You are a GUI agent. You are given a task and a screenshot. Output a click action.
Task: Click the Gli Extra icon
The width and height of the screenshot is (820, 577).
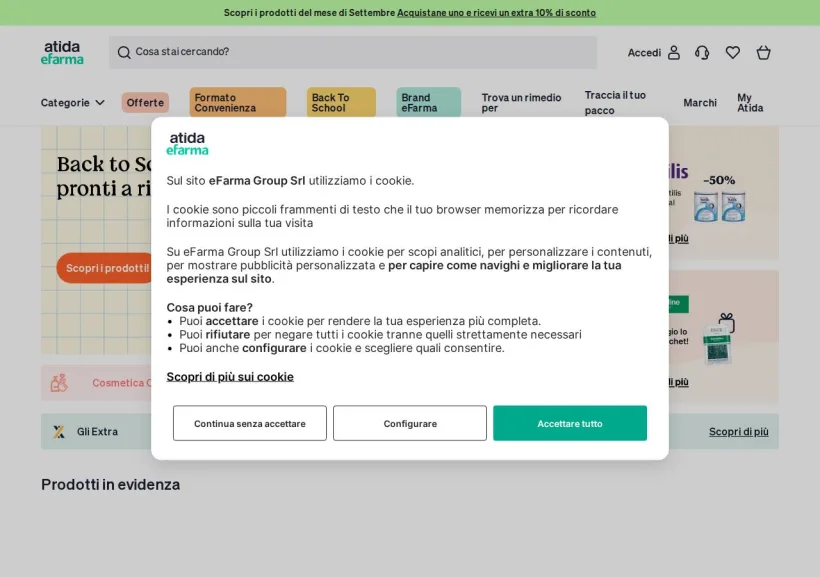click(x=59, y=432)
